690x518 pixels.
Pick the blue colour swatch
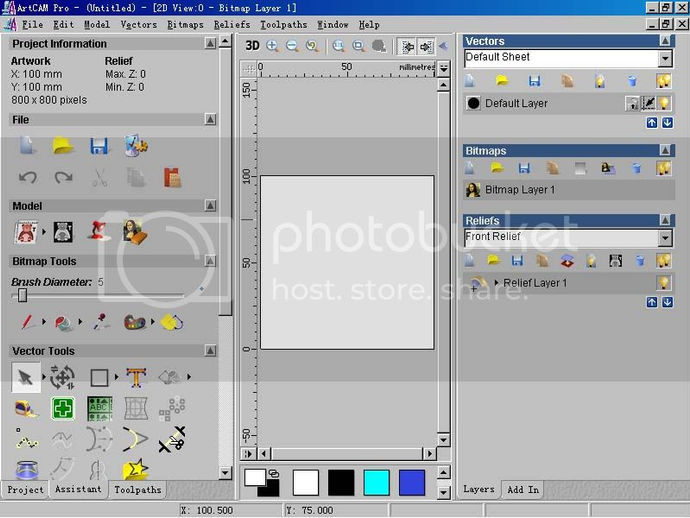(x=412, y=482)
